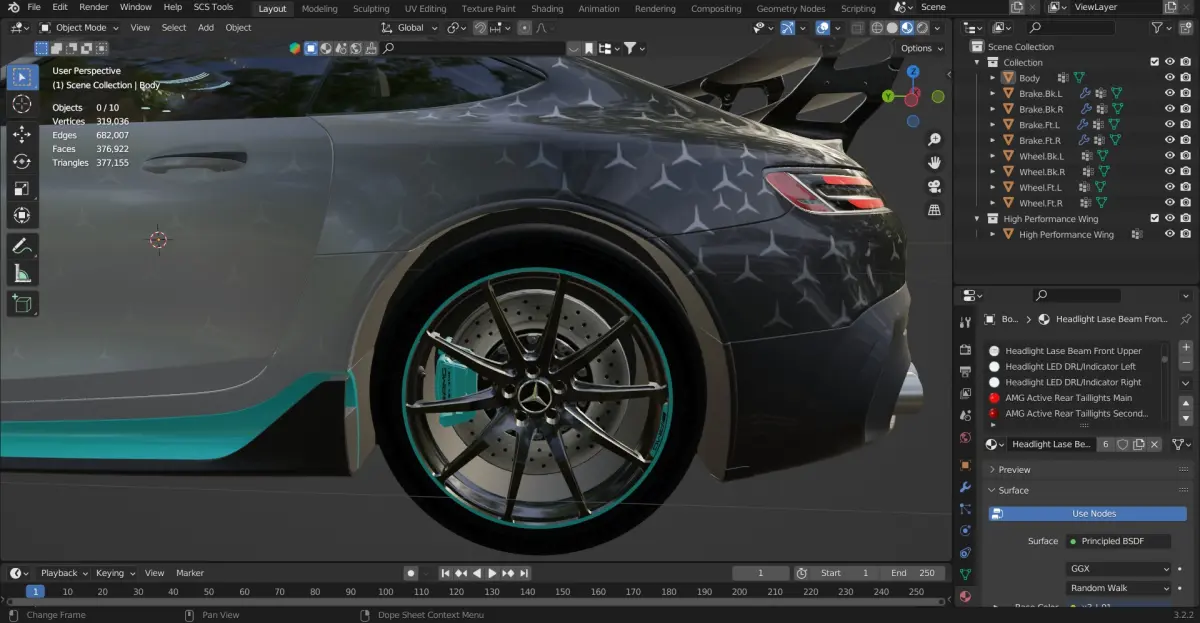Viewport: 1200px width, 623px height.
Task: Activate the 3D Cursor tool
Action: pyautogui.click(x=22, y=104)
